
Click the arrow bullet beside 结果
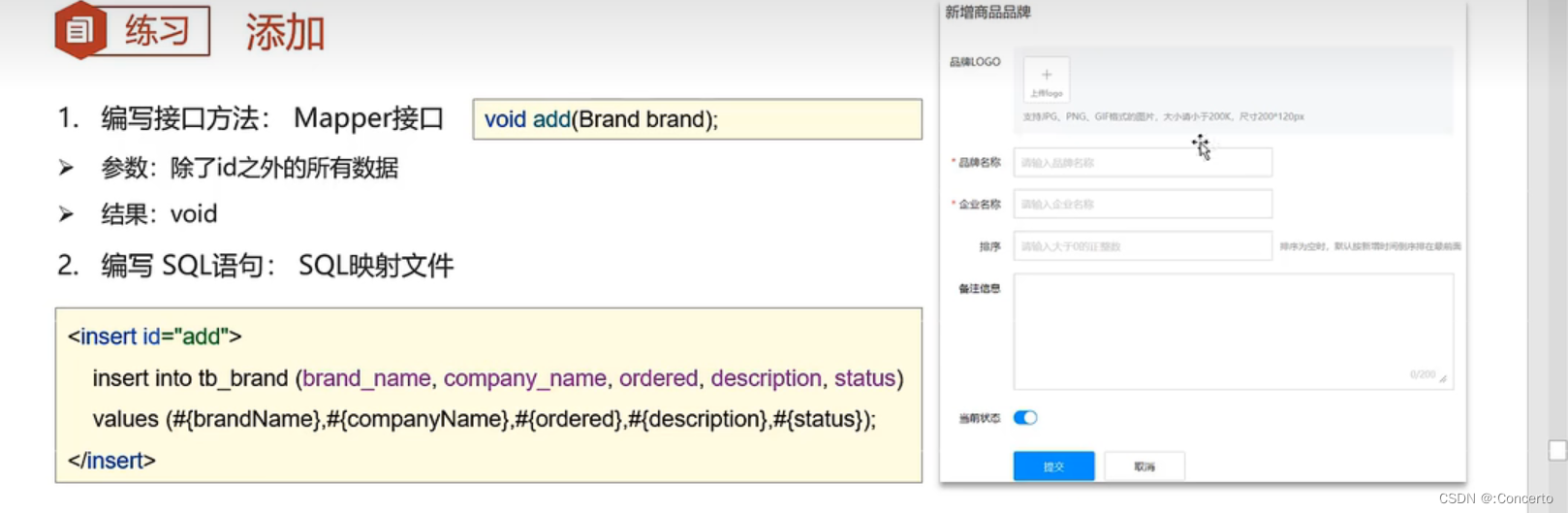(66, 213)
